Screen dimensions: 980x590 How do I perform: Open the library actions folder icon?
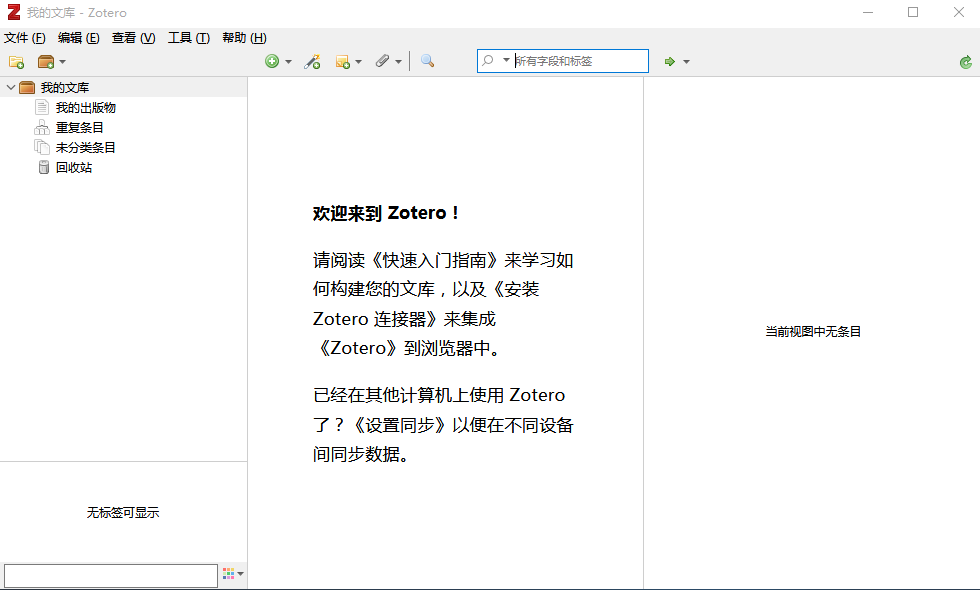point(48,61)
